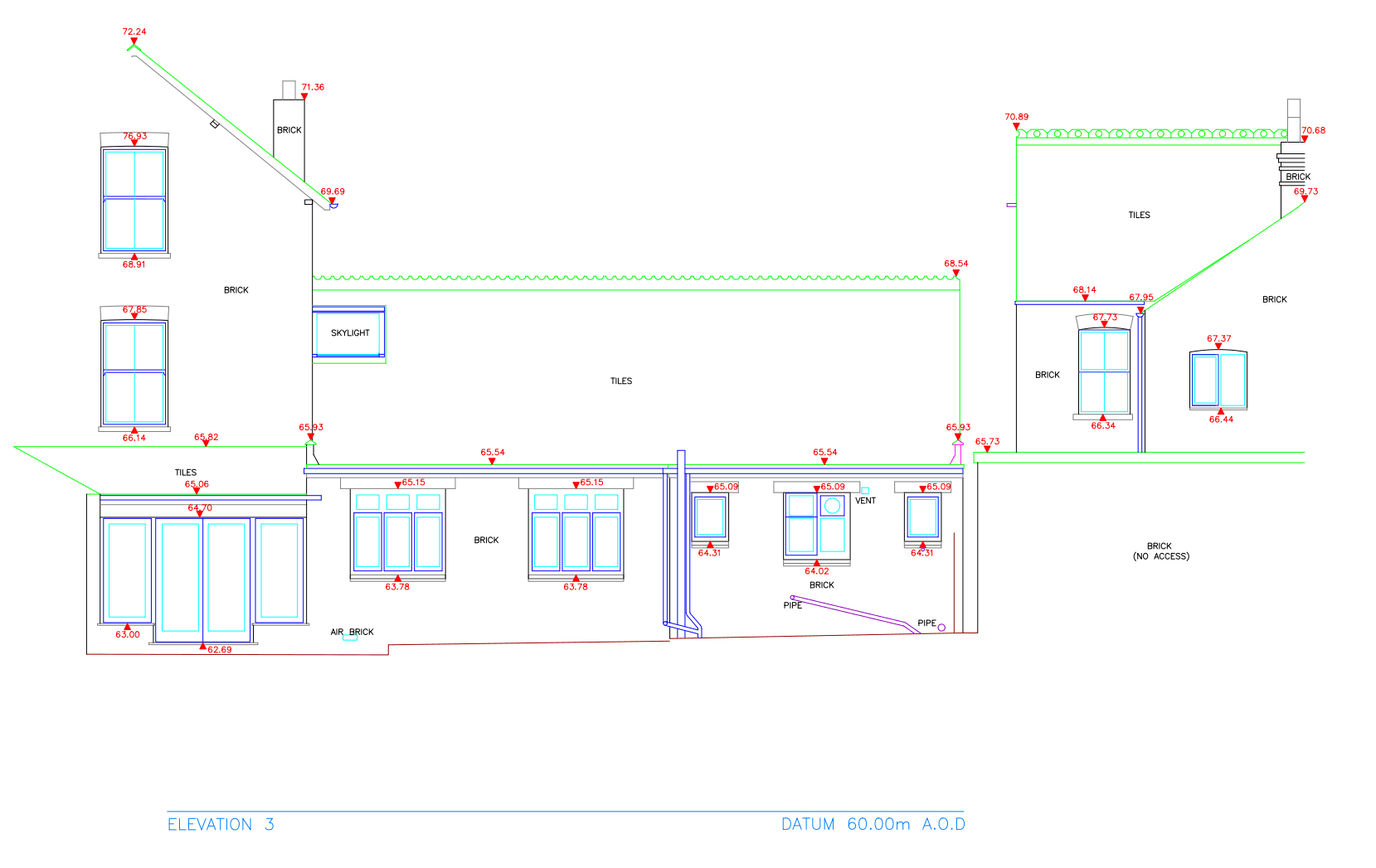Click the level value '69.73'
1376x868 pixels.
(1306, 192)
